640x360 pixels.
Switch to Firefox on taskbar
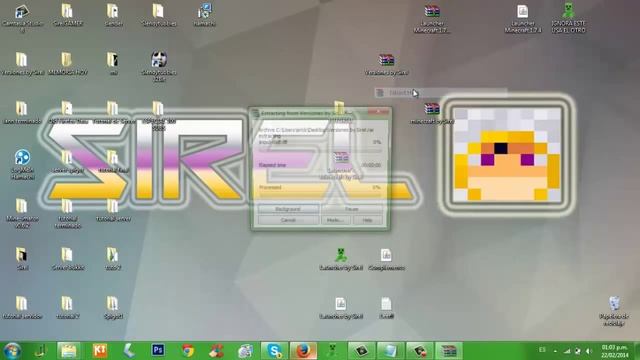[303, 351]
